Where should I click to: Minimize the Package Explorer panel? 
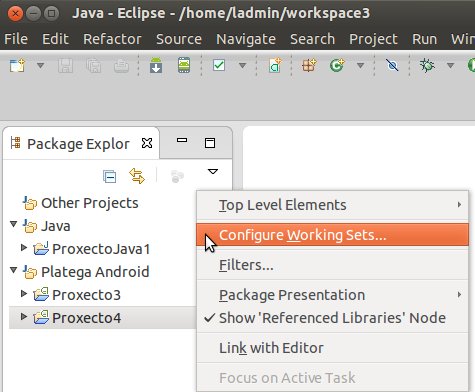[x=182, y=141]
